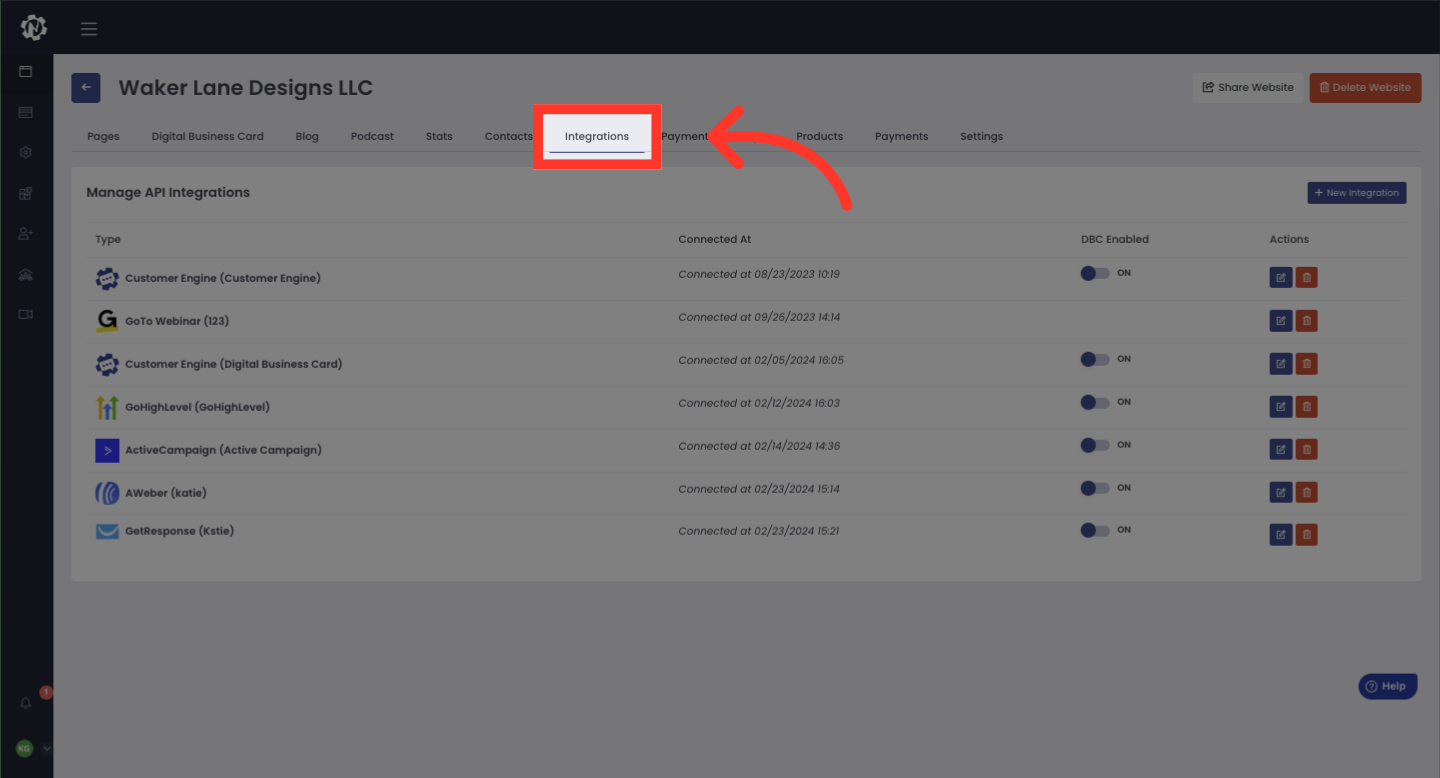Viewport: 1440px width, 778px height.
Task: Select the Integrations tab
Action: pos(597,136)
